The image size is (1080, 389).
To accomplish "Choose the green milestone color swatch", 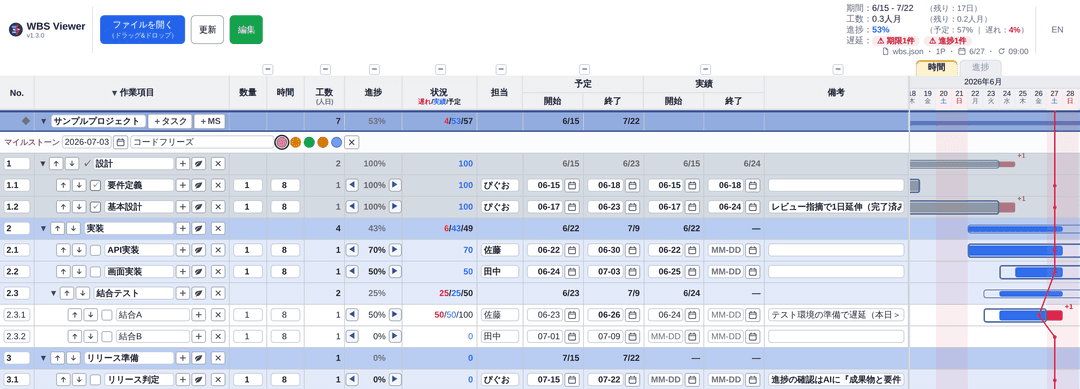I will coord(309,143).
